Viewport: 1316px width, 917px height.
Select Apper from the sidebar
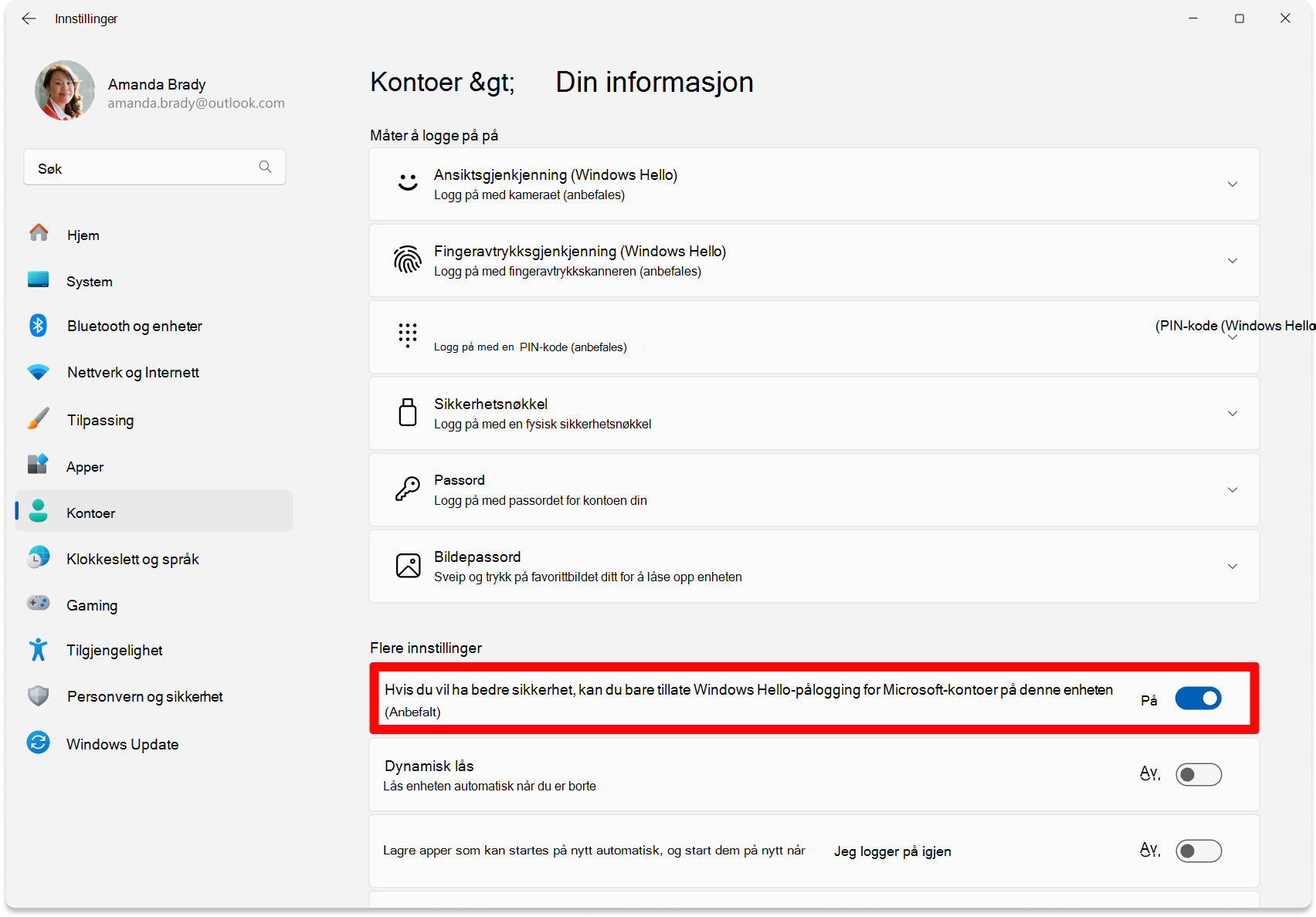coord(154,466)
